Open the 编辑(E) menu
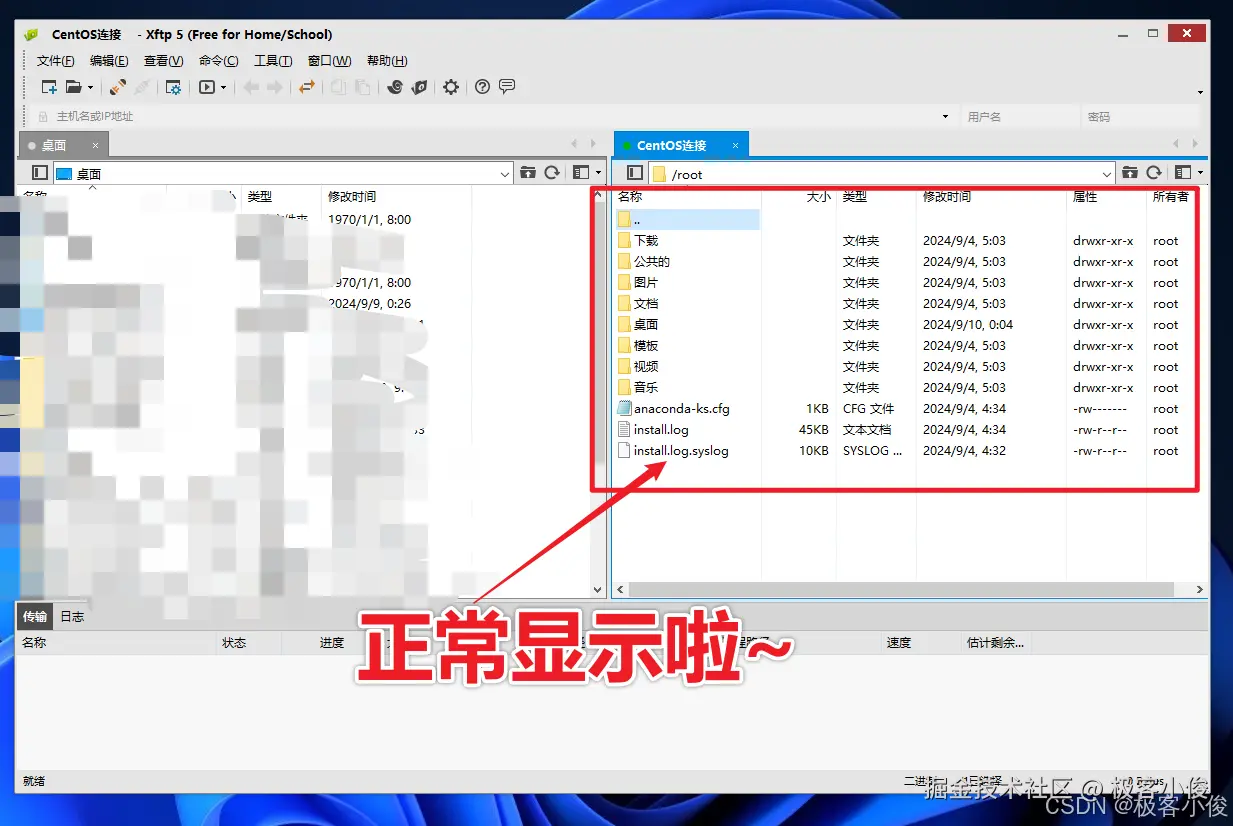This screenshot has width=1233, height=826. [x=109, y=61]
